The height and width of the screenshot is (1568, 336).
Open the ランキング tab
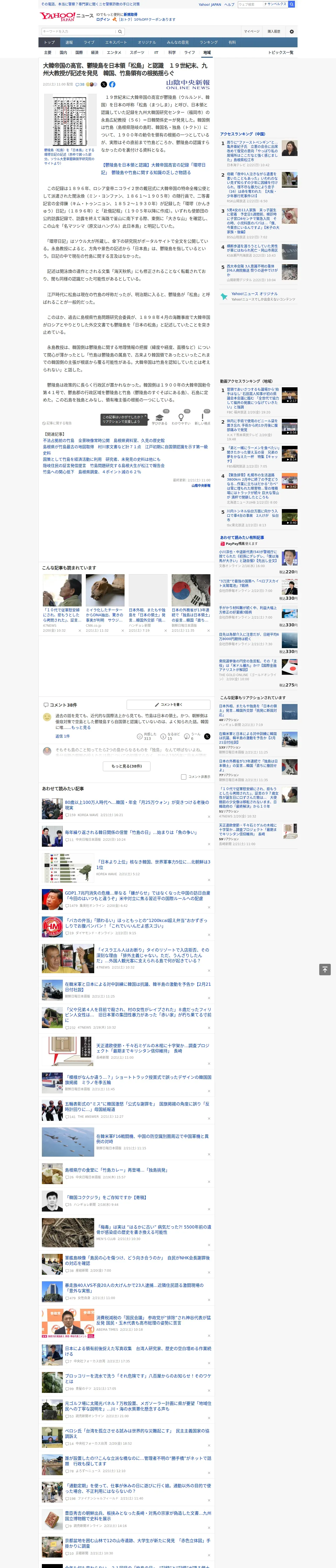pyautogui.click(x=209, y=42)
